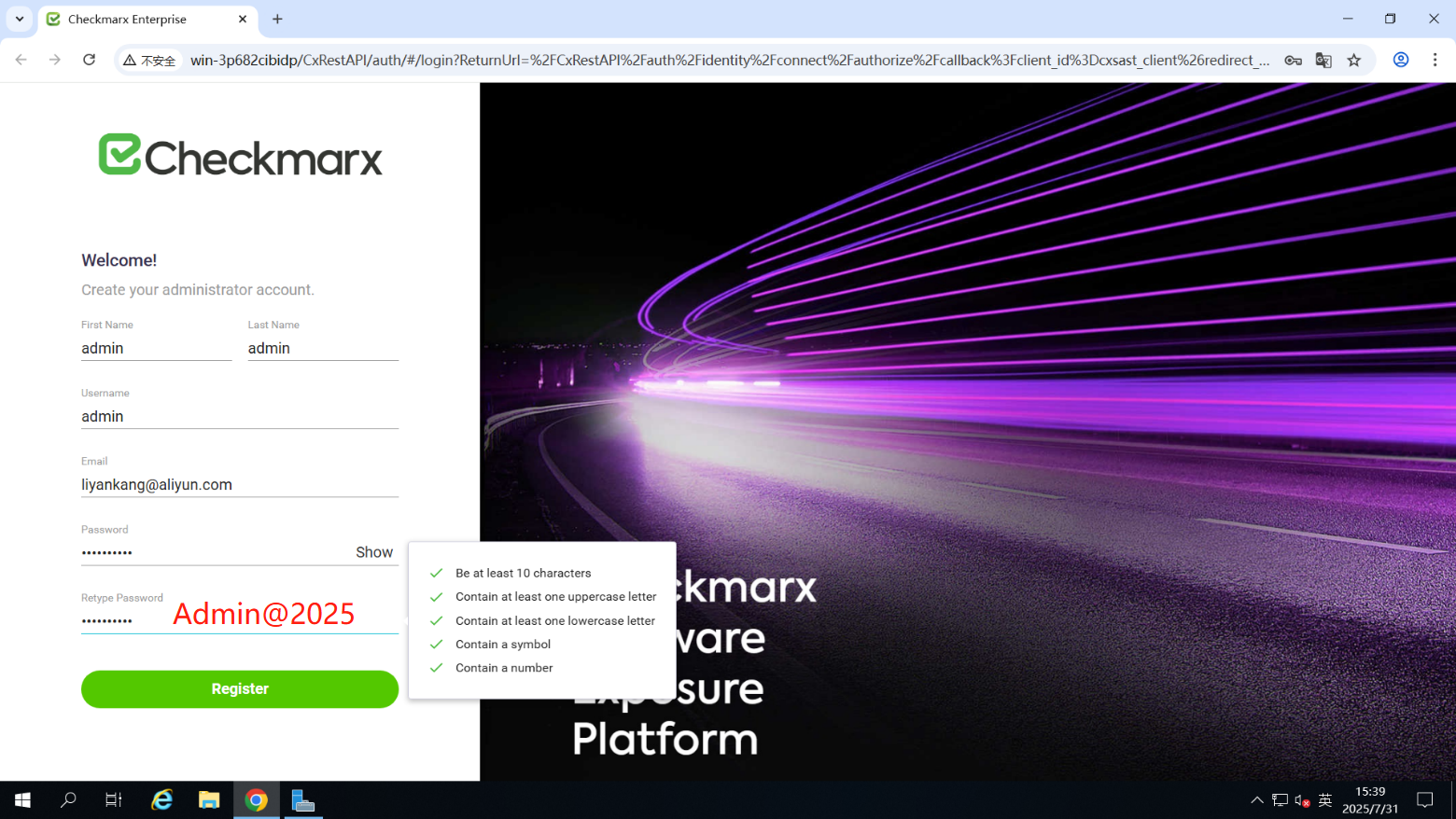Go forward in browser history

(x=55, y=60)
